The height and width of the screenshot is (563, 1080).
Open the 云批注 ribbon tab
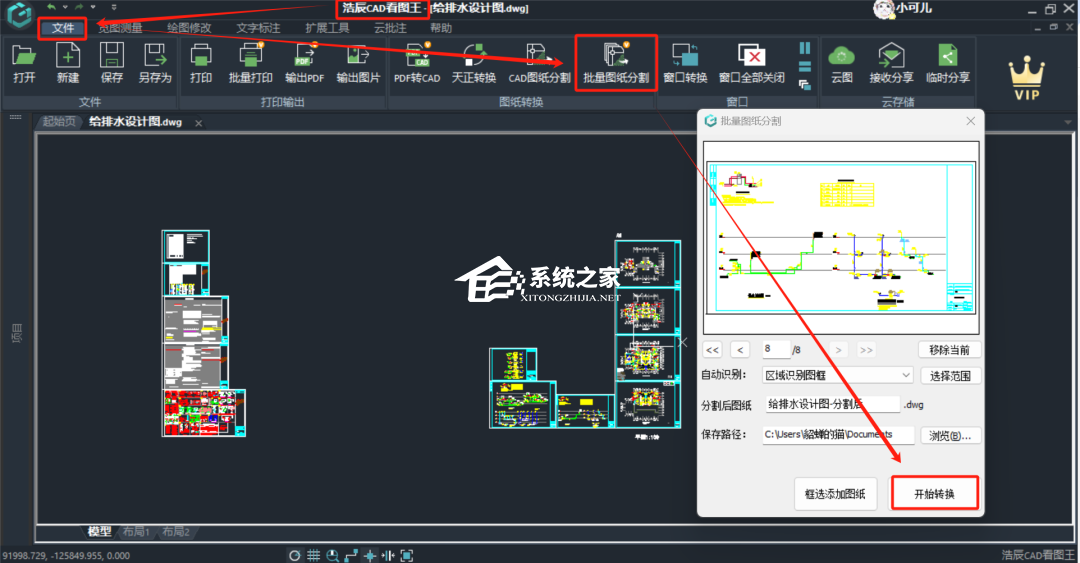(391, 28)
